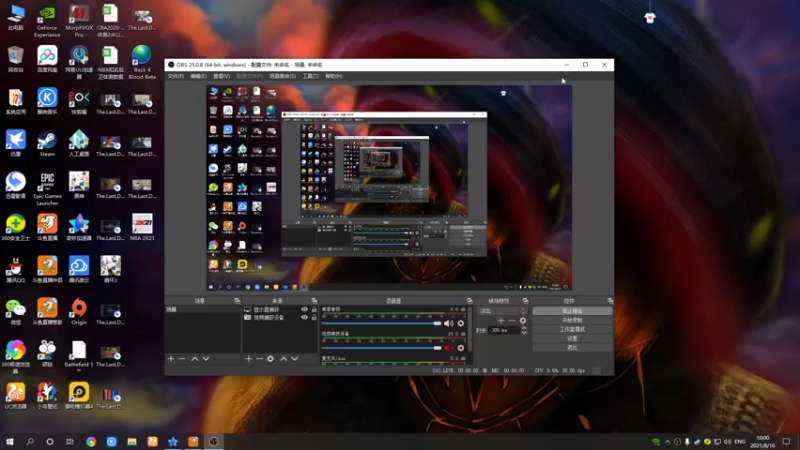
Task: Open Epic Games Launcher desktop icon
Action: (47, 189)
